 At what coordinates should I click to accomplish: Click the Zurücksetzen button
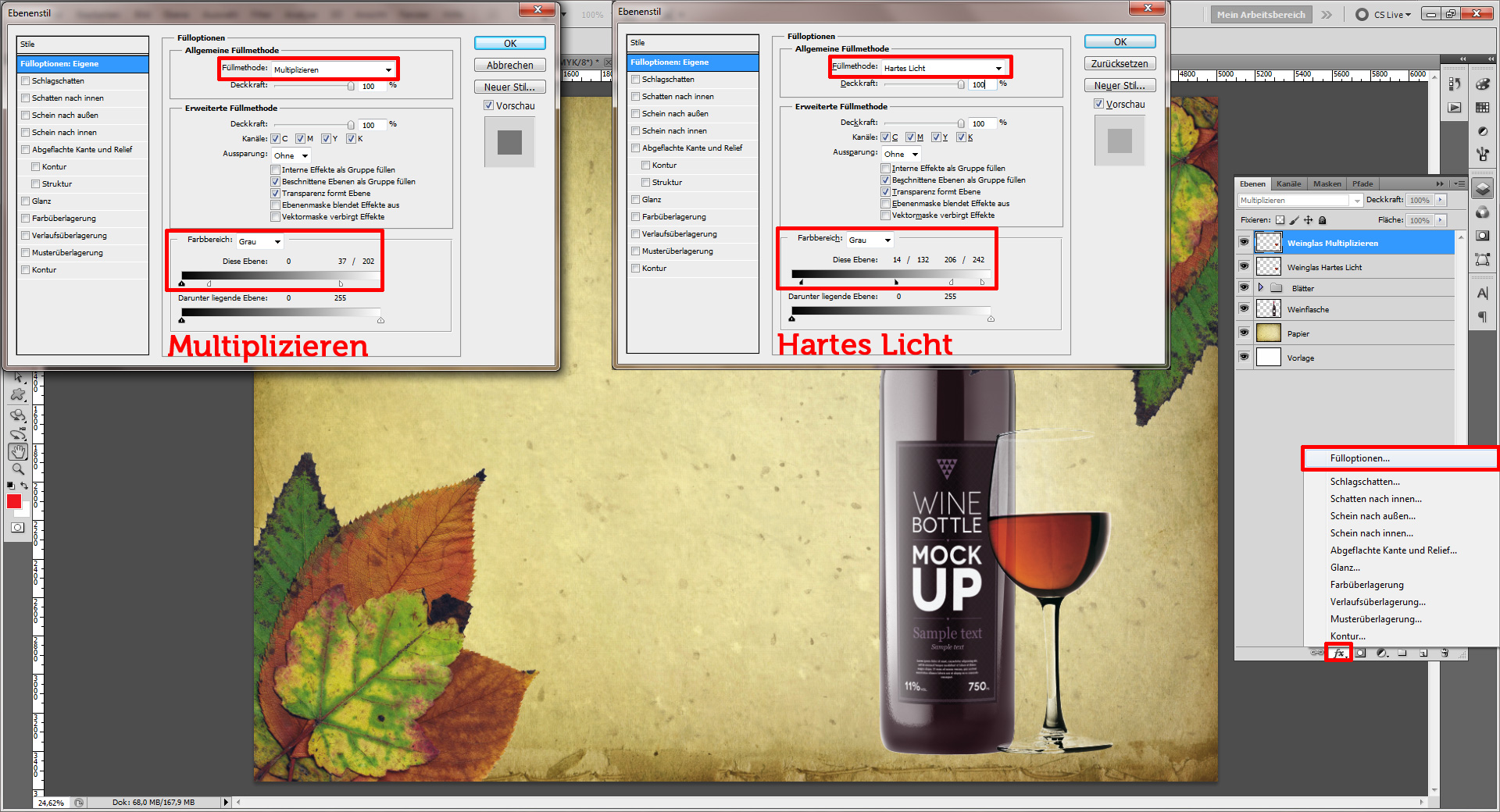1120,63
